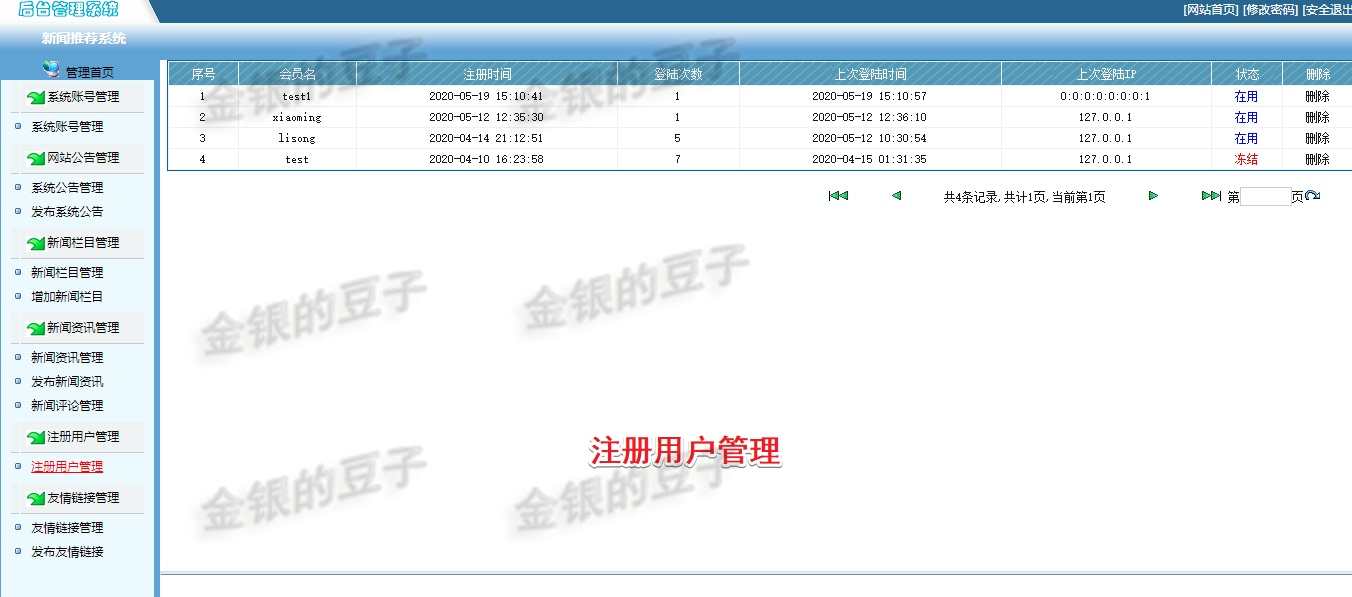Unfreeze user test by clicking 冻结
Image resolution: width=1352 pixels, height=597 pixels.
pyautogui.click(x=1247, y=158)
